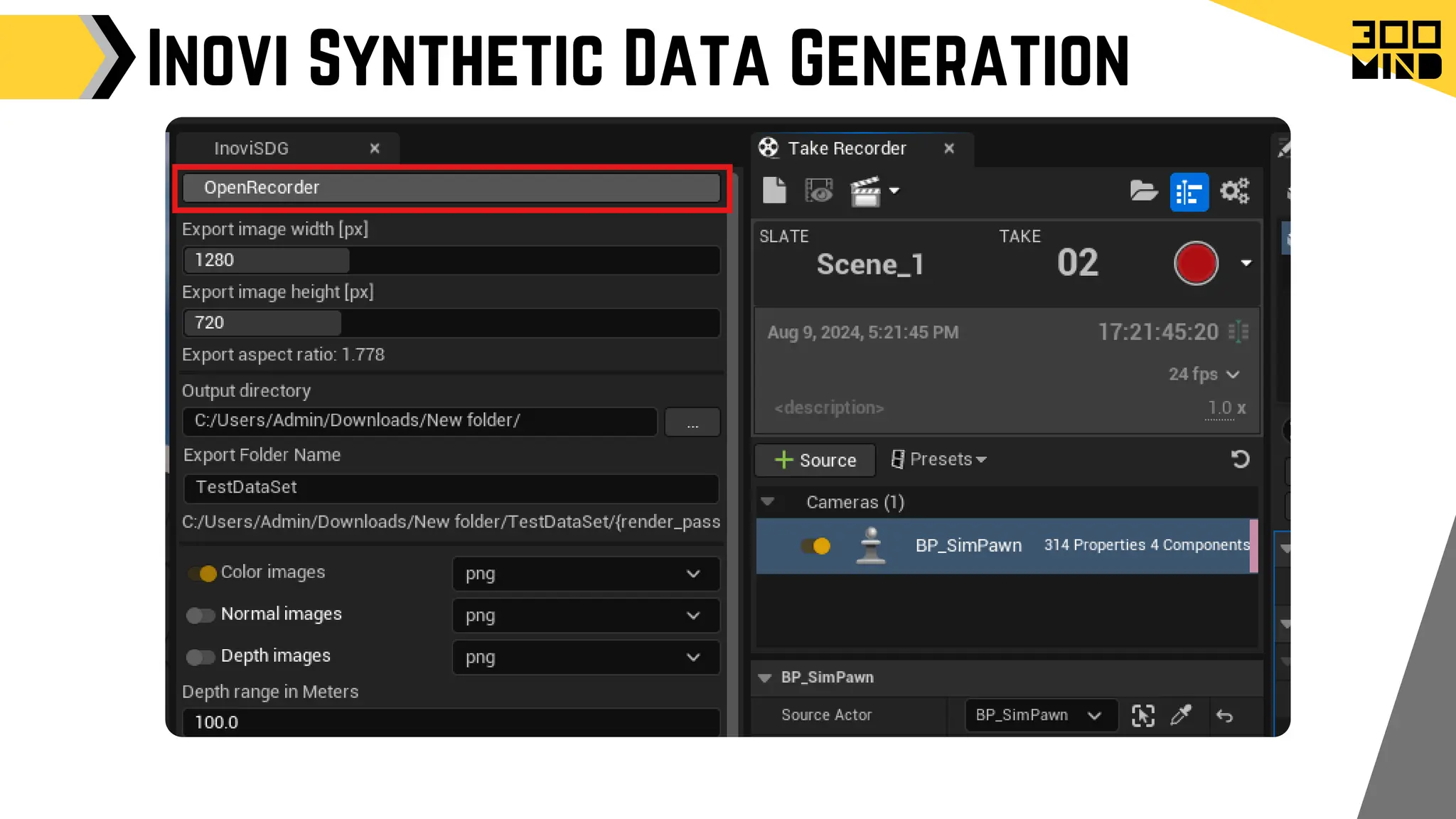
Task: Toggle the Depth images switch
Action: click(200, 657)
